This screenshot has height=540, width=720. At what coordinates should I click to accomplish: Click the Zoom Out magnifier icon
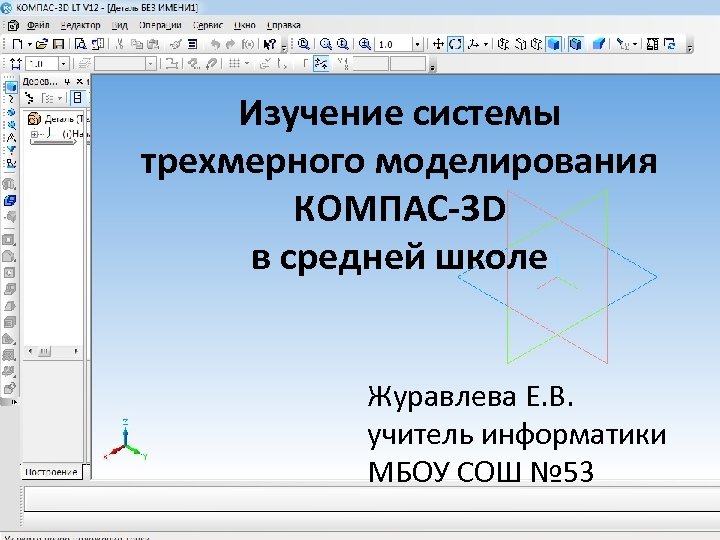click(x=343, y=44)
